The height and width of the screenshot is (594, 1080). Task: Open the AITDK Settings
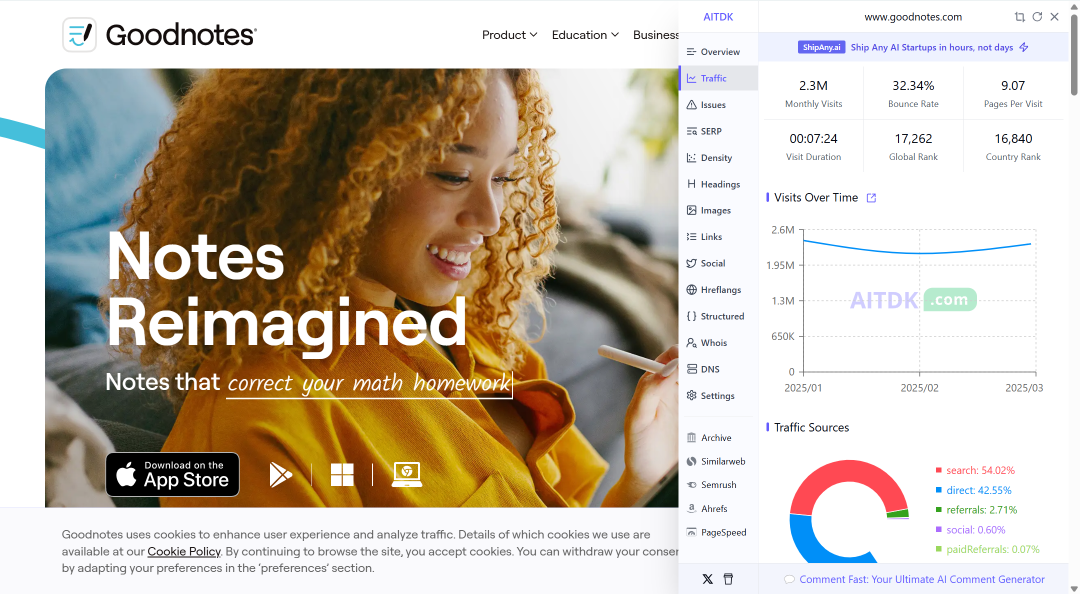tap(718, 396)
